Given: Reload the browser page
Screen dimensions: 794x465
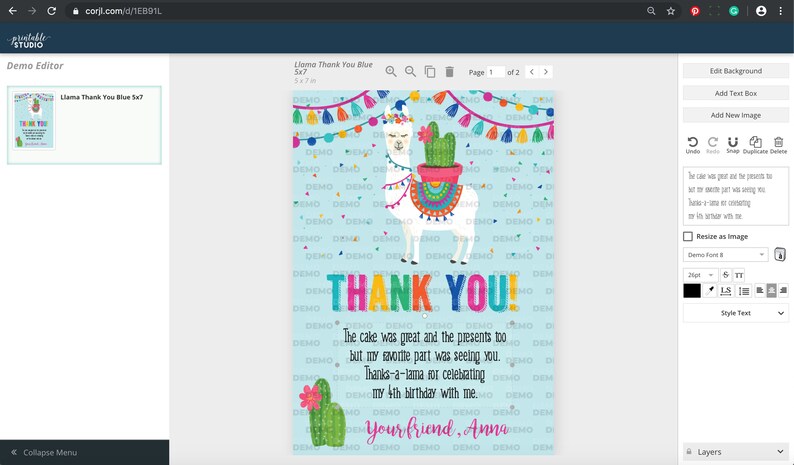Looking at the screenshot, I should [52, 11].
